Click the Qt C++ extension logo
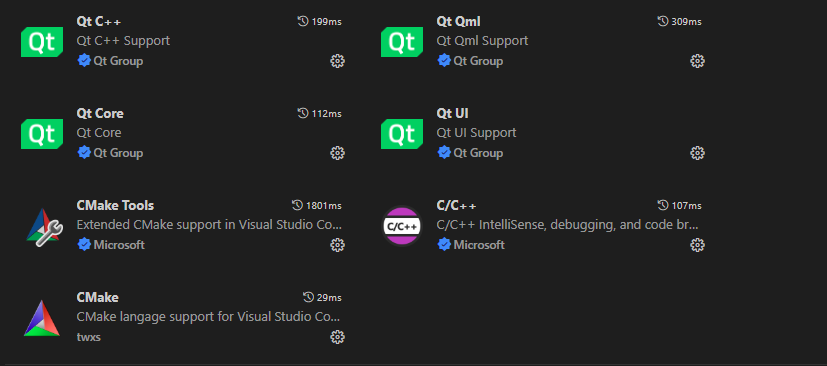The height and width of the screenshot is (366, 827). tap(42, 42)
